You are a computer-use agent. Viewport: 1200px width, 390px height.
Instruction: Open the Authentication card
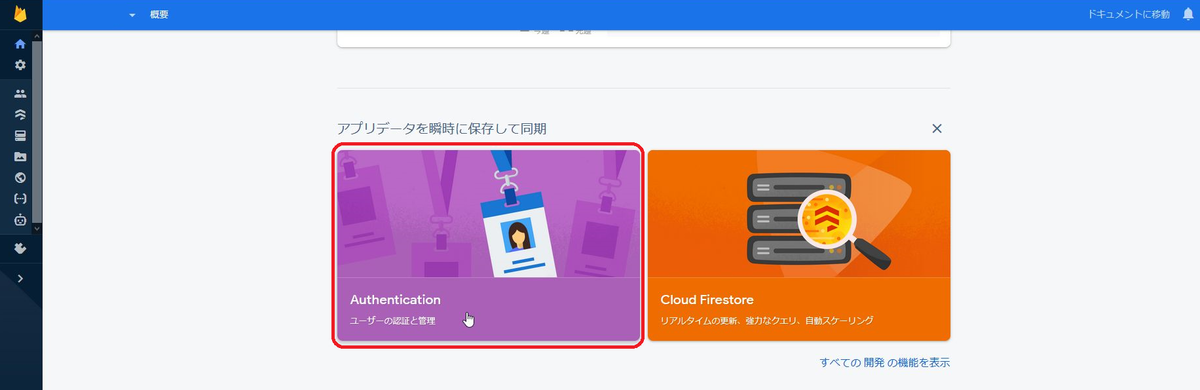(x=488, y=246)
